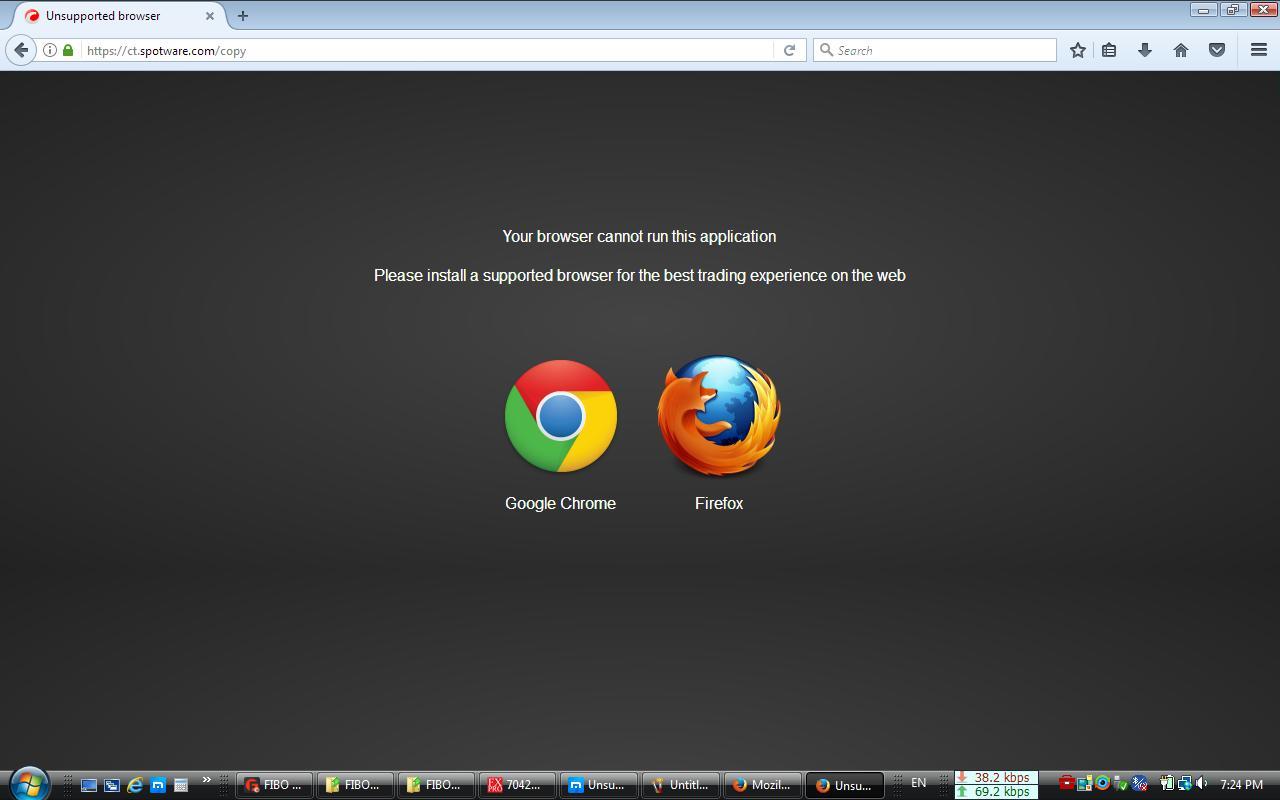Click the network connection tray icon
The image size is (1280, 800).
(x=1185, y=783)
